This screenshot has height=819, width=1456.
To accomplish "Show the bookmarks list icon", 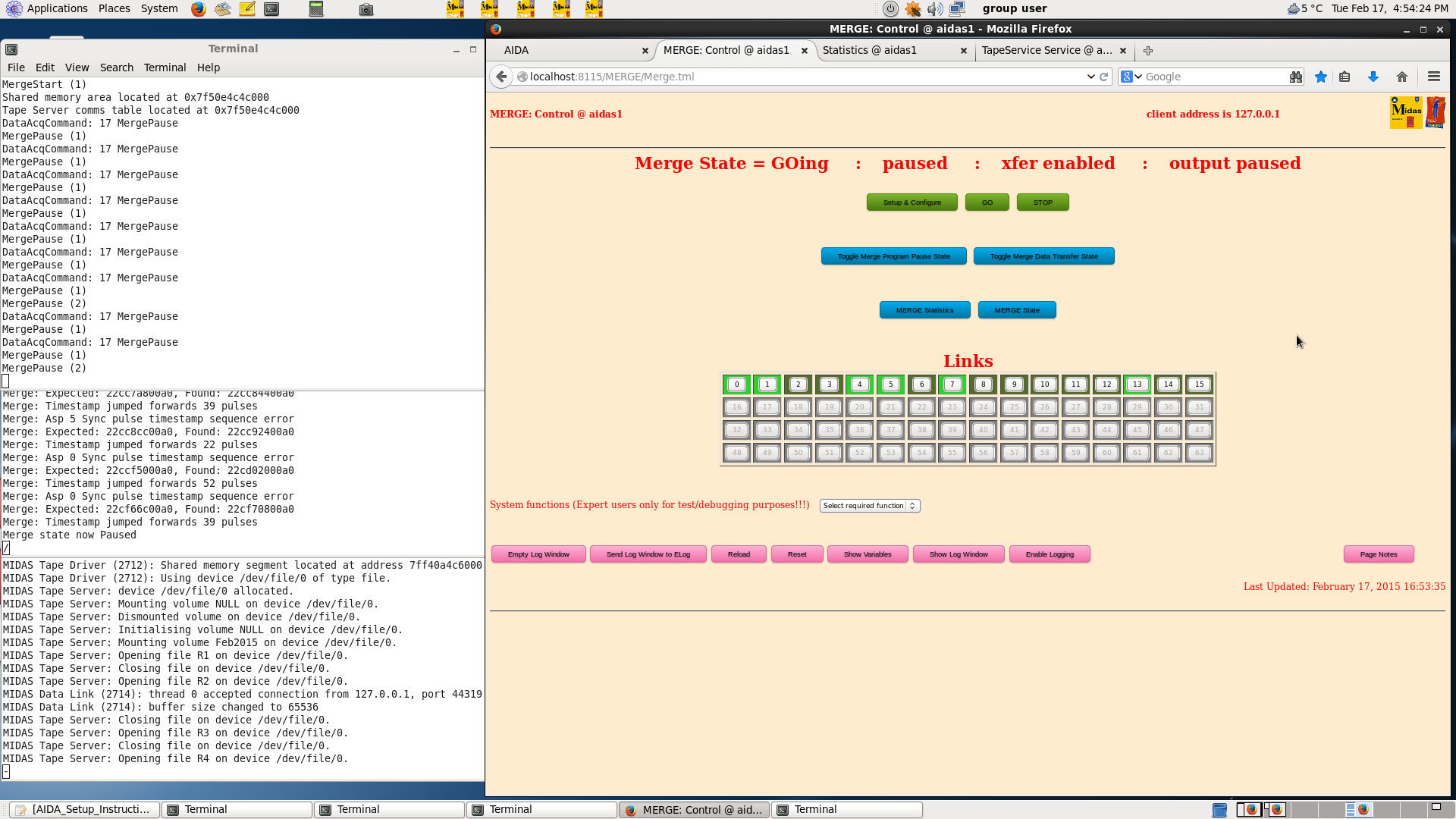I will tap(1345, 77).
